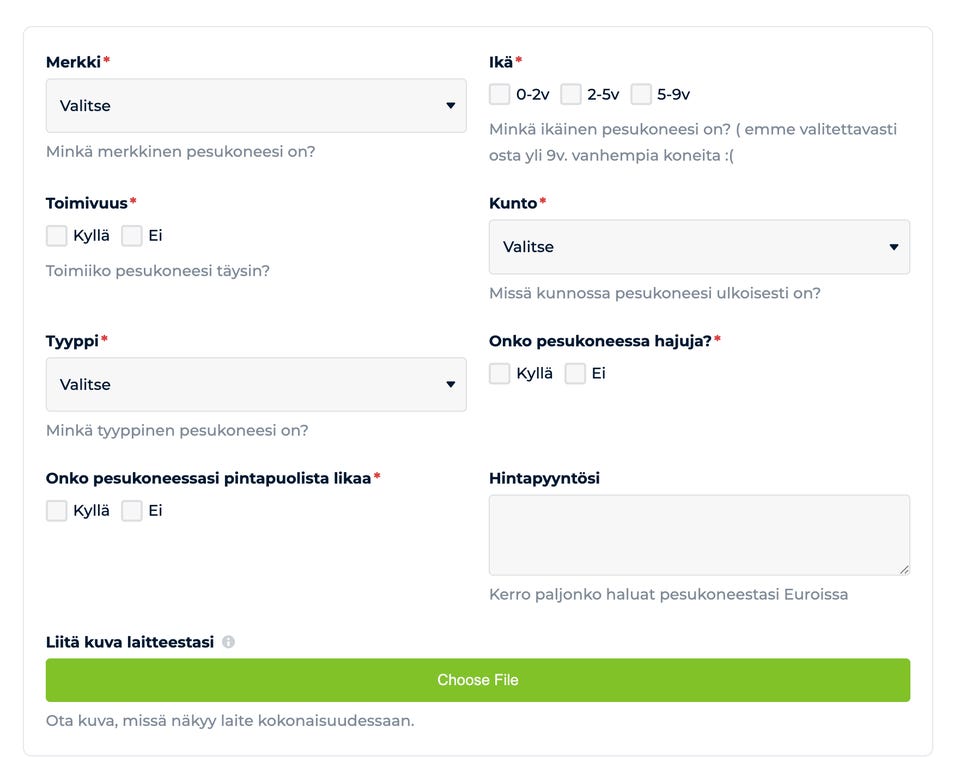Viewport: 960px width, 757px height.
Task: Tick Kyllä for Onko pesukoneessa hajuja
Action: tap(500, 374)
